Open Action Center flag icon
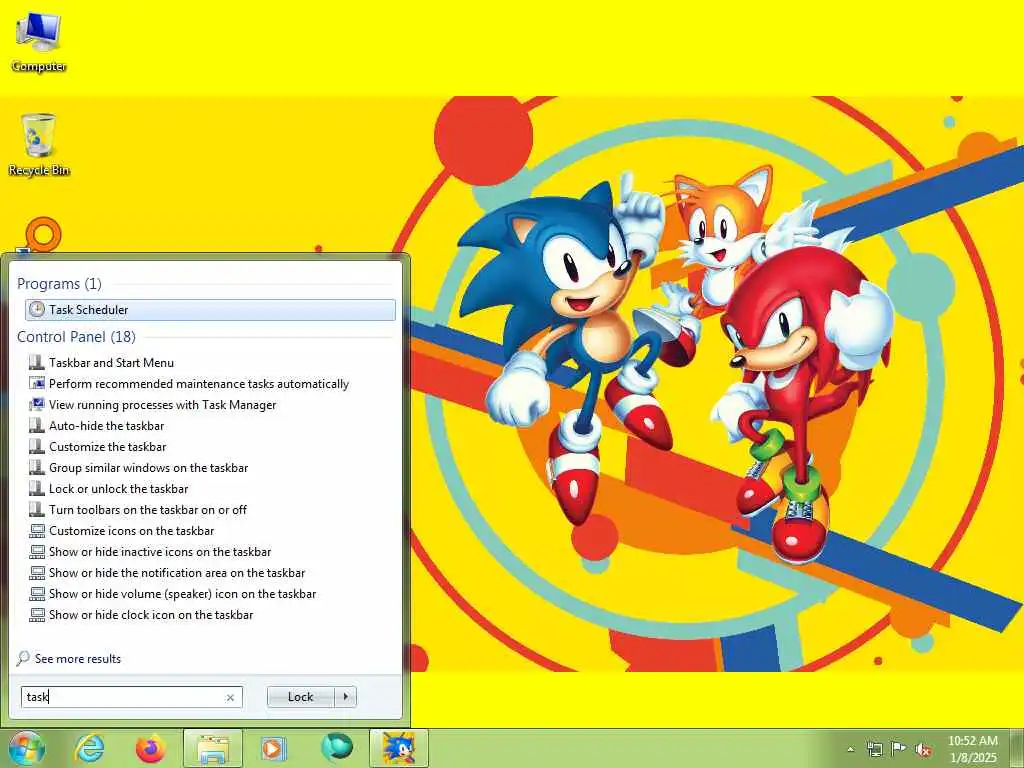 click(899, 749)
